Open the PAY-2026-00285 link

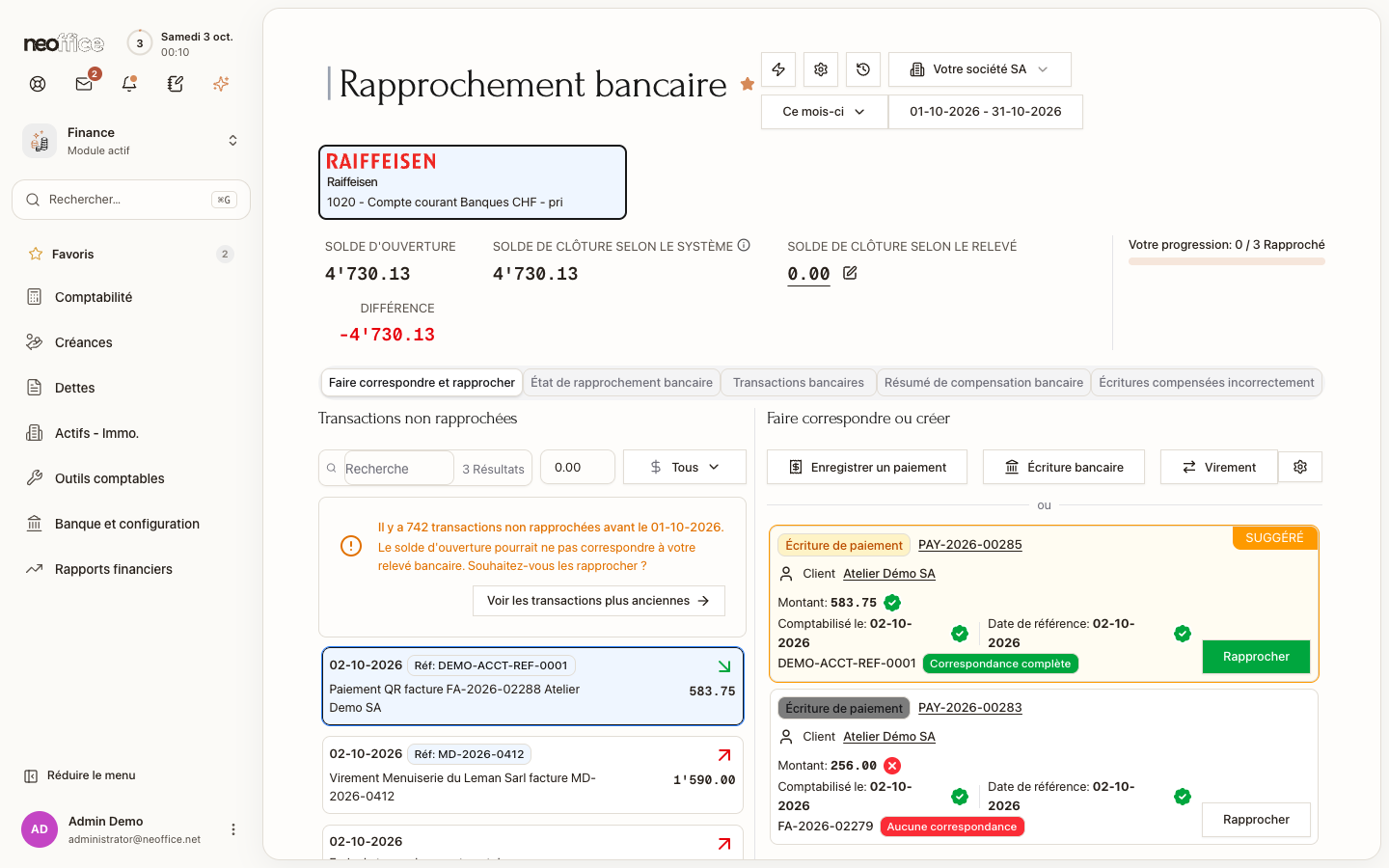pyautogui.click(x=969, y=545)
